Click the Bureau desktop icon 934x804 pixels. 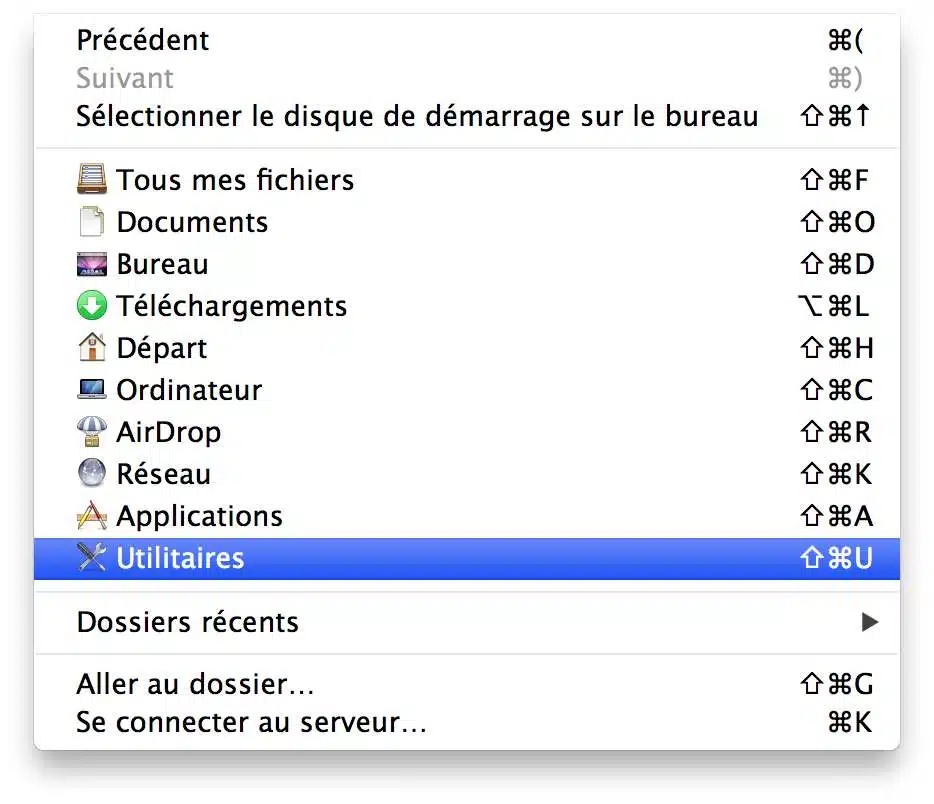pyautogui.click(x=92, y=264)
